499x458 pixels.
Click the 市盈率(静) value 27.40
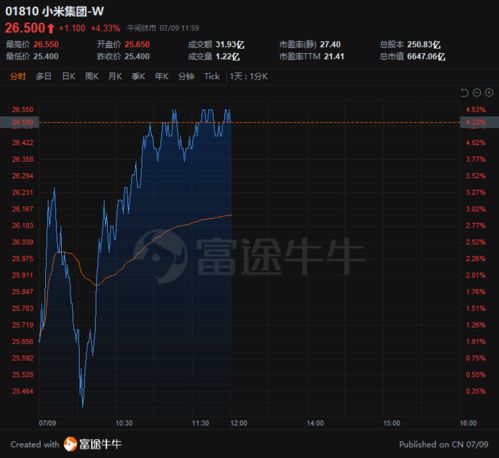point(330,44)
